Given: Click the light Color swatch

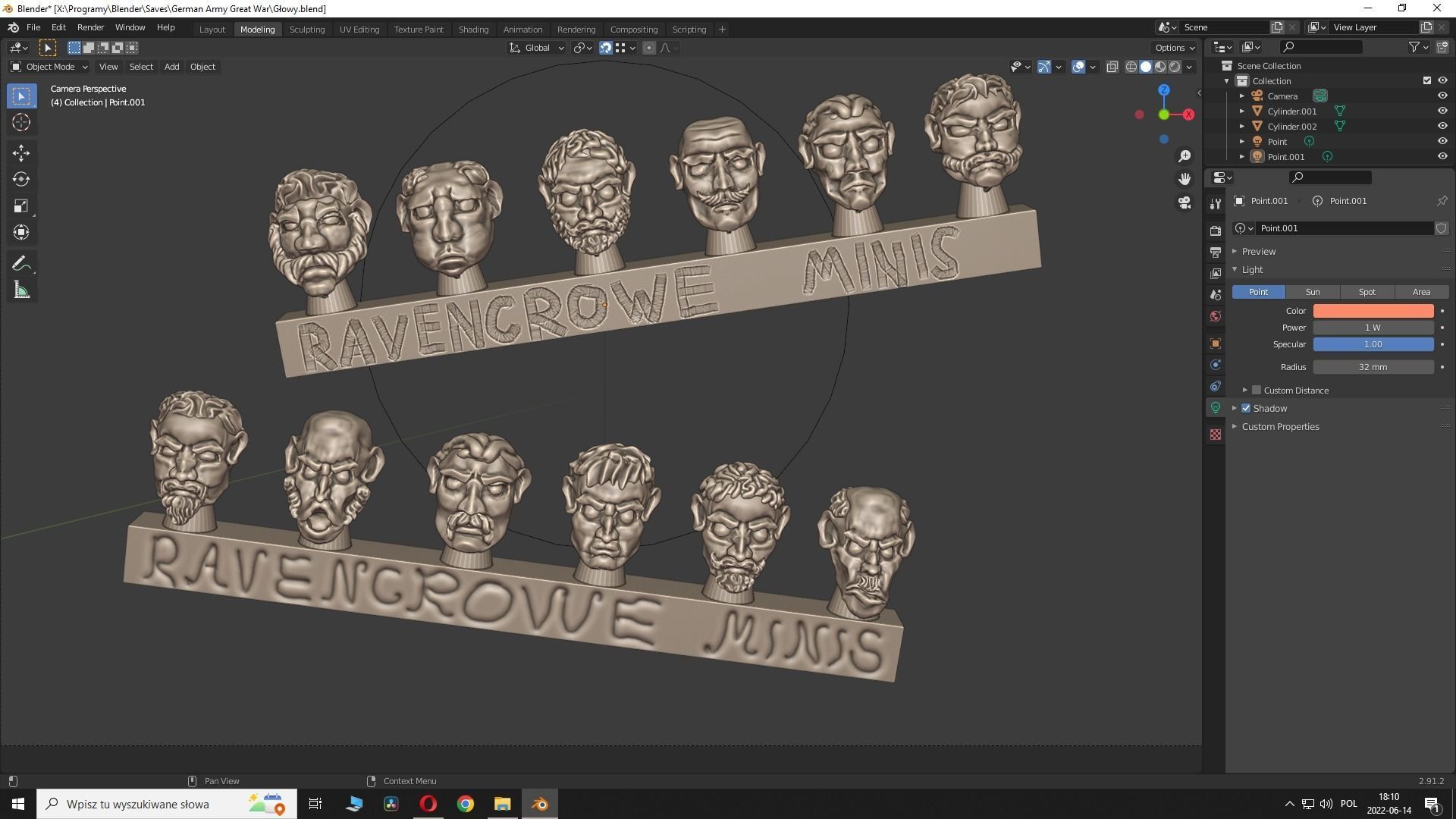Looking at the screenshot, I should click(x=1373, y=311).
